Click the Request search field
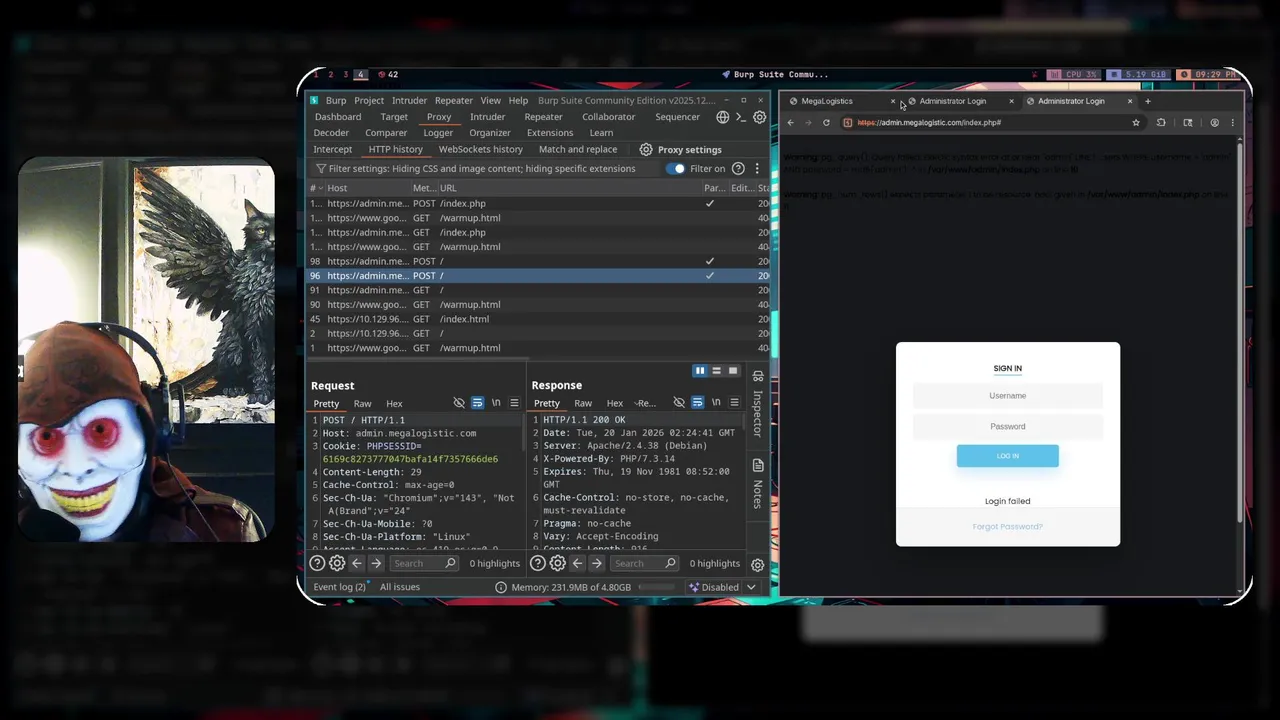The height and width of the screenshot is (720, 1280). 423,564
